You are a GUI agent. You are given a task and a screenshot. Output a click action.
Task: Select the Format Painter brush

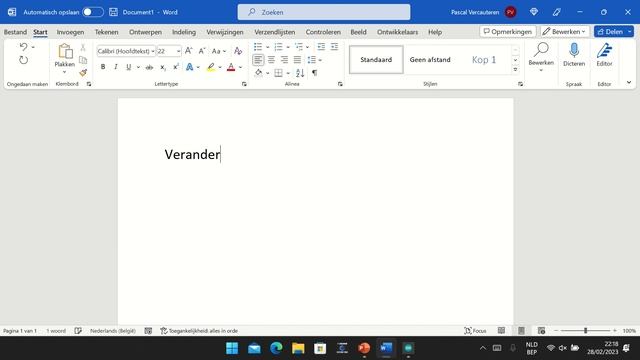coord(83,73)
